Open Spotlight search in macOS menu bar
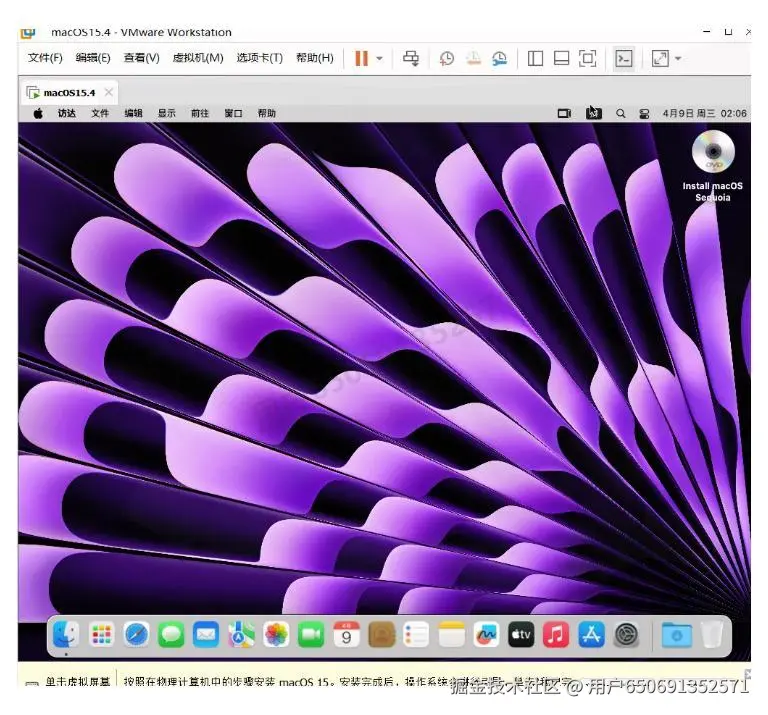768x715 pixels. pos(621,114)
